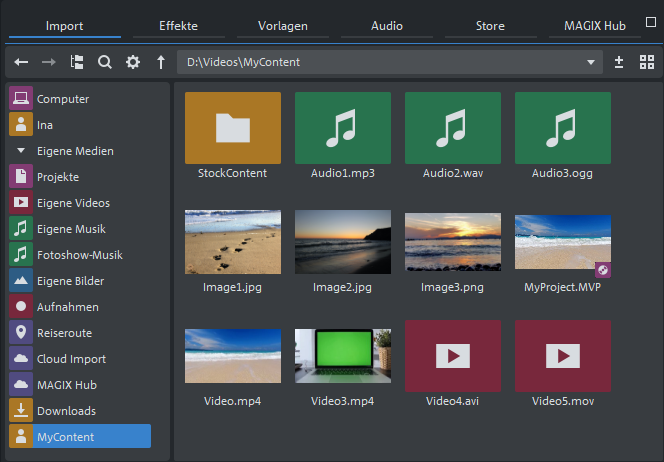Open Cloud Import in the sidebar
Screen dimensions: 664x462
pyautogui.click(x=71, y=359)
